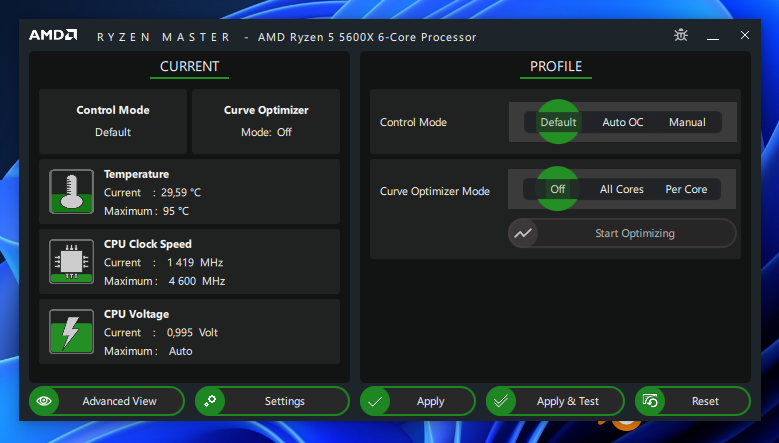Click the Temperature heading
Screen dimensions: 779x443
click(136, 174)
